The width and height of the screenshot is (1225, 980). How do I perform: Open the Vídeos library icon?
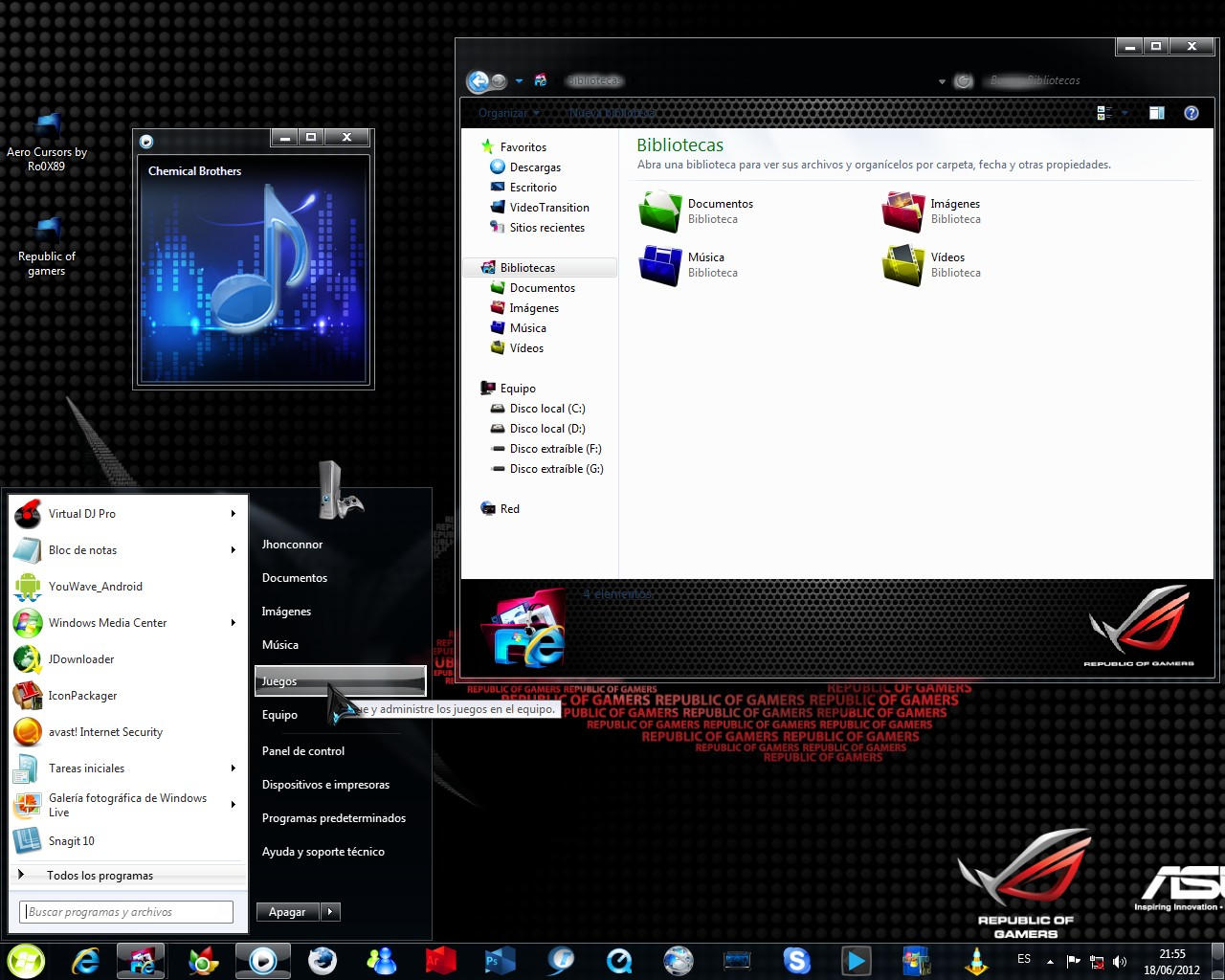pyautogui.click(x=901, y=265)
